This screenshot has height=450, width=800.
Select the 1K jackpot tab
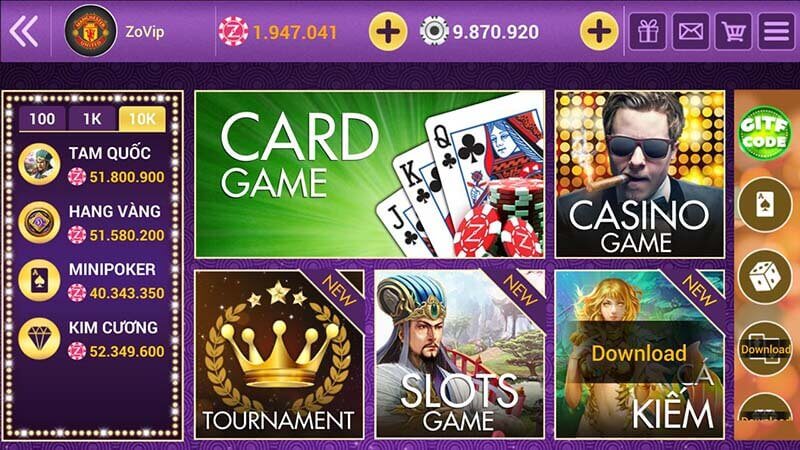point(92,119)
